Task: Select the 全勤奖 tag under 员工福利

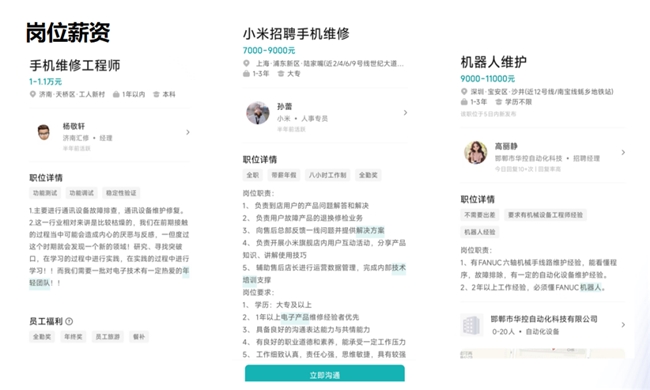Action: [42, 337]
